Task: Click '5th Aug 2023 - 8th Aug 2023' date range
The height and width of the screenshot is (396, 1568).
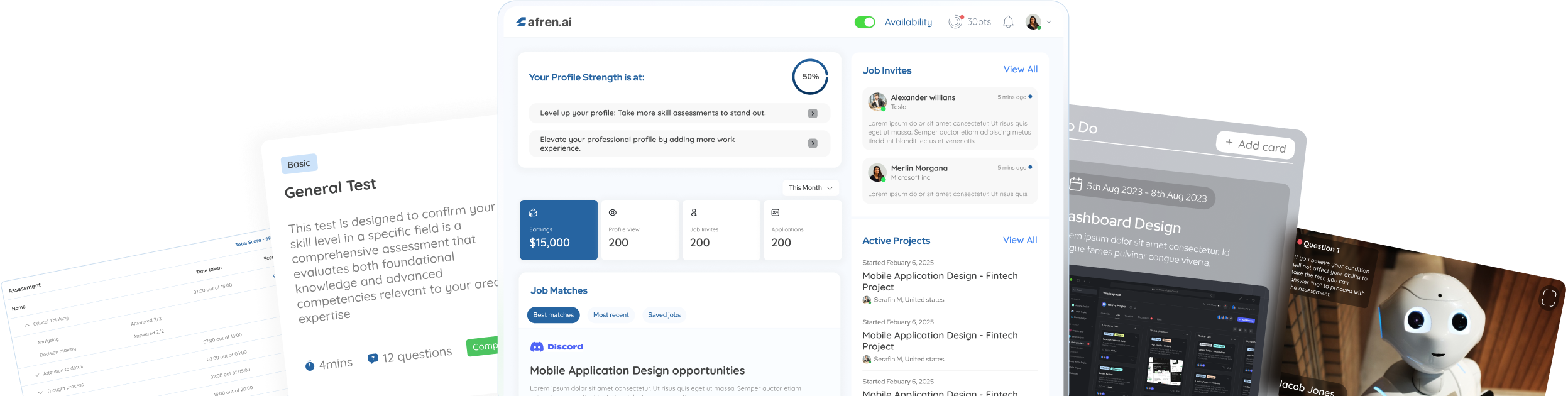Action: pyautogui.click(x=1146, y=192)
